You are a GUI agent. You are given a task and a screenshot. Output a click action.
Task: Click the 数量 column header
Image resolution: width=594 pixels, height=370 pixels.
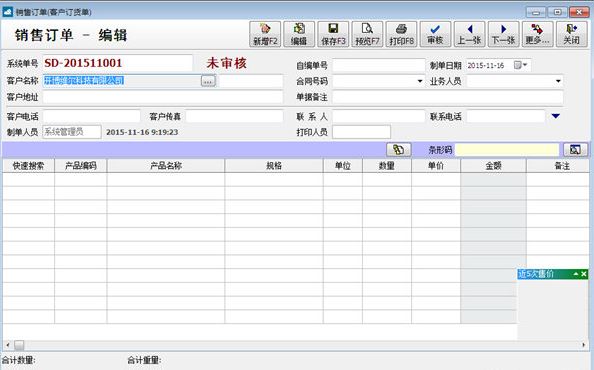pos(387,166)
